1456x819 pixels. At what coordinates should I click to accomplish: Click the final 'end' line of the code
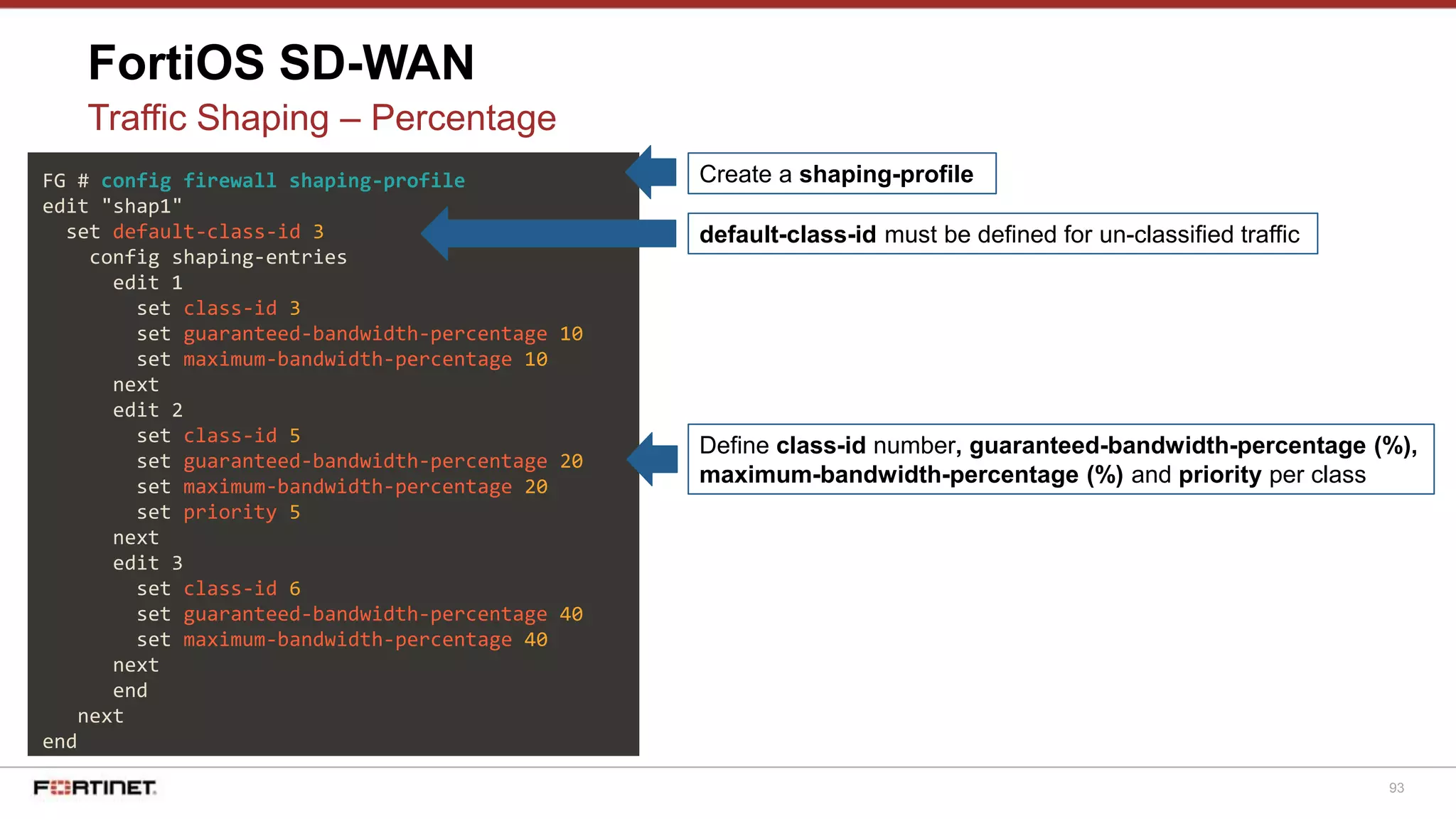(60, 742)
